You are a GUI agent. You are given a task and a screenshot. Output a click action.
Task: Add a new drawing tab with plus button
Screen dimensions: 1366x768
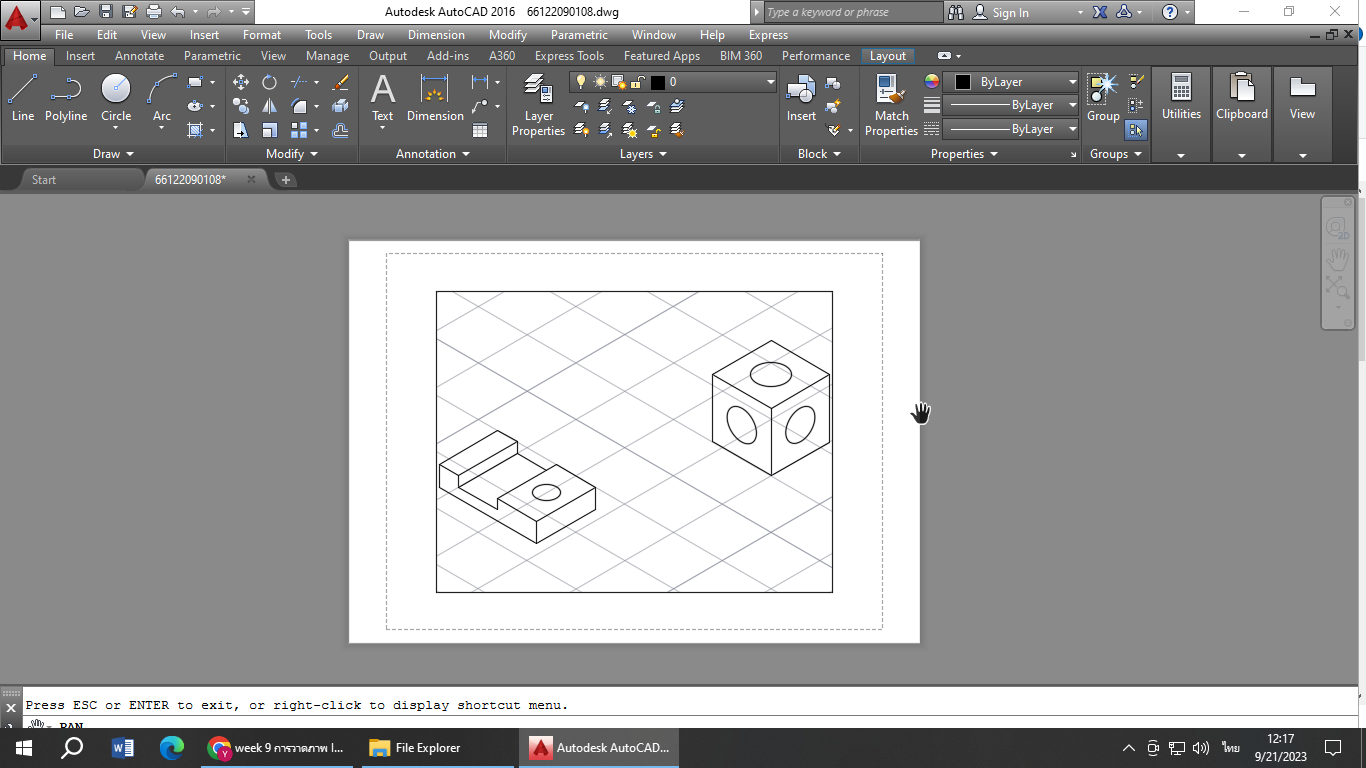[286, 180]
